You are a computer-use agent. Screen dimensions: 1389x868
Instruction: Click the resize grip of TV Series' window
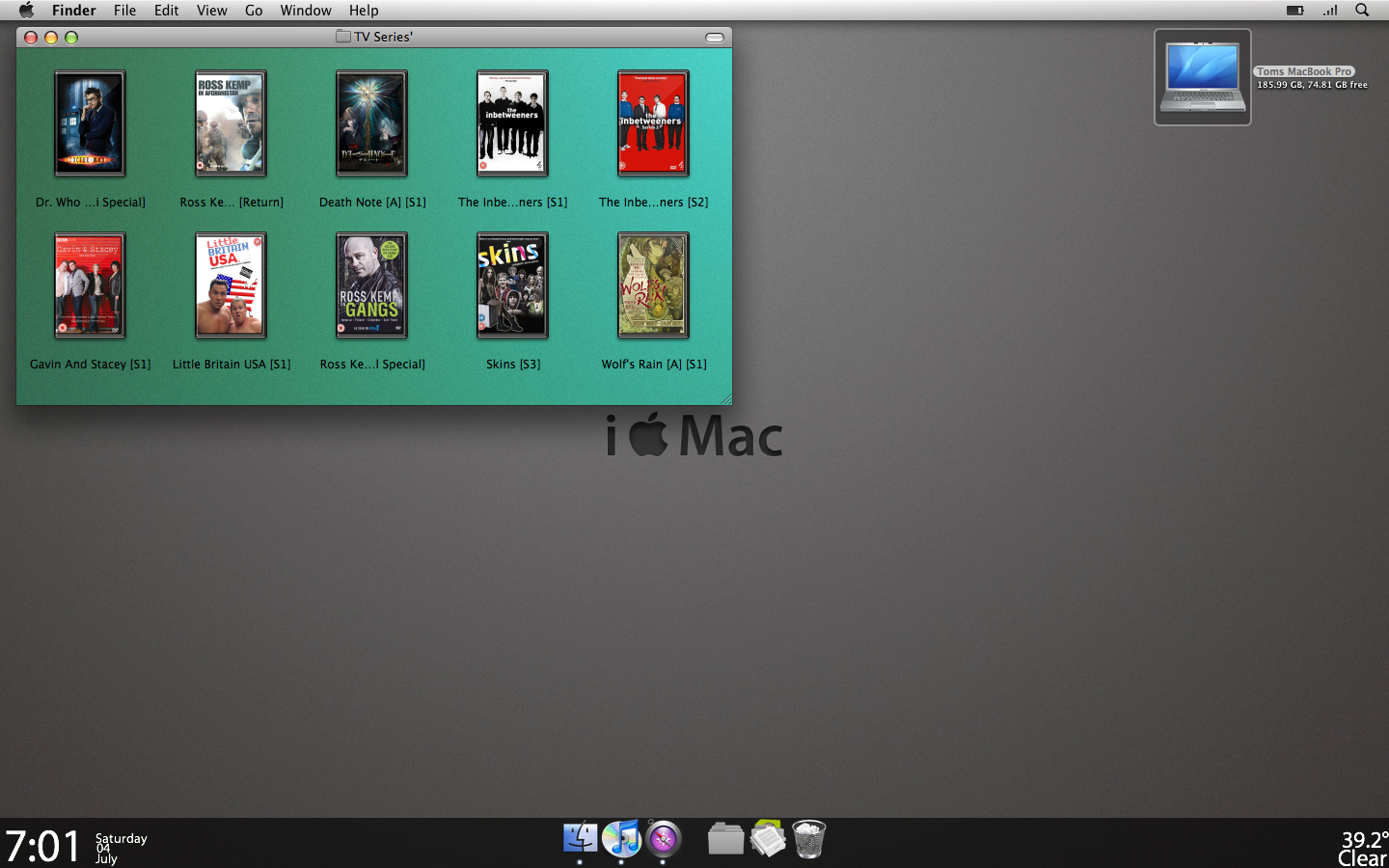pos(725,397)
